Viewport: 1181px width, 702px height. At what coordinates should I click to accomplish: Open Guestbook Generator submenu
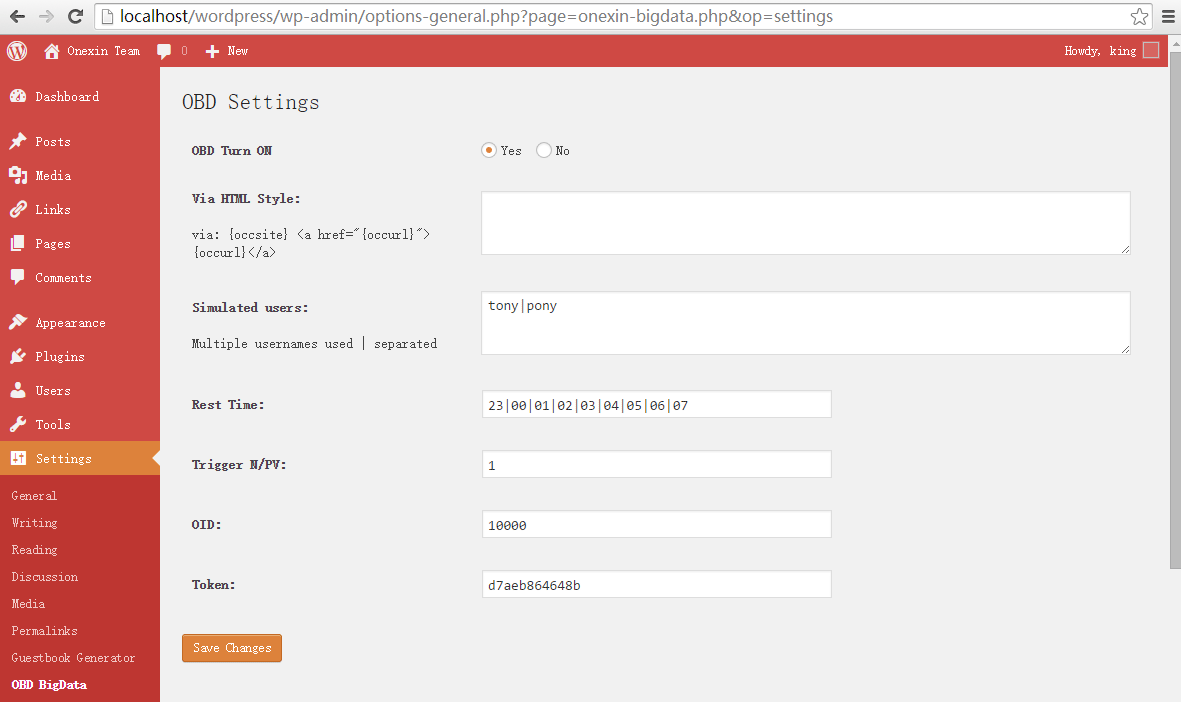(x=73, y=658)
